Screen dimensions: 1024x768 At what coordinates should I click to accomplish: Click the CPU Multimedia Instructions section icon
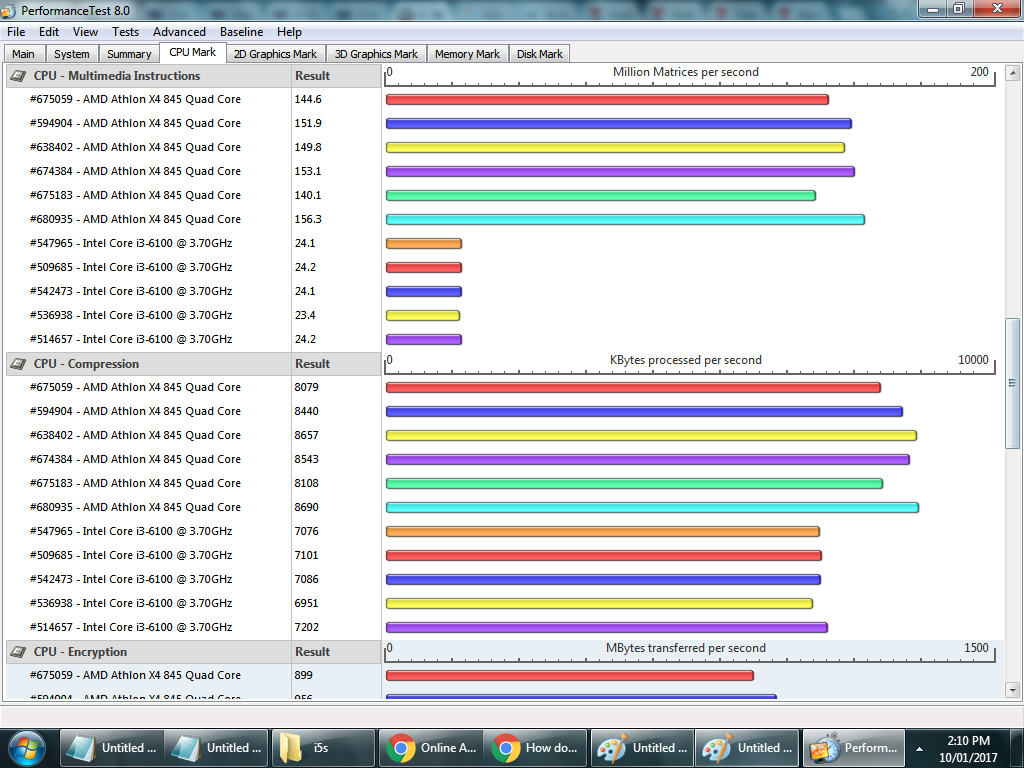click(18, 76)
